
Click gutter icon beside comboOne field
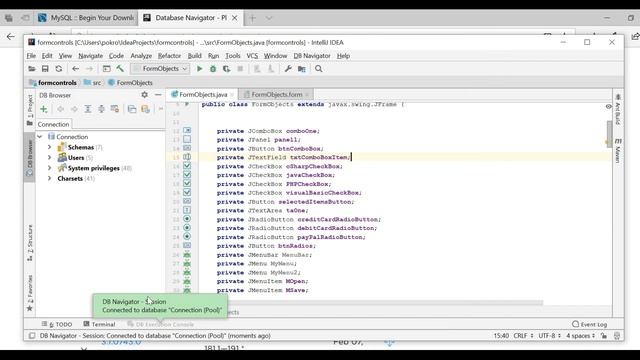coord(187,130)
